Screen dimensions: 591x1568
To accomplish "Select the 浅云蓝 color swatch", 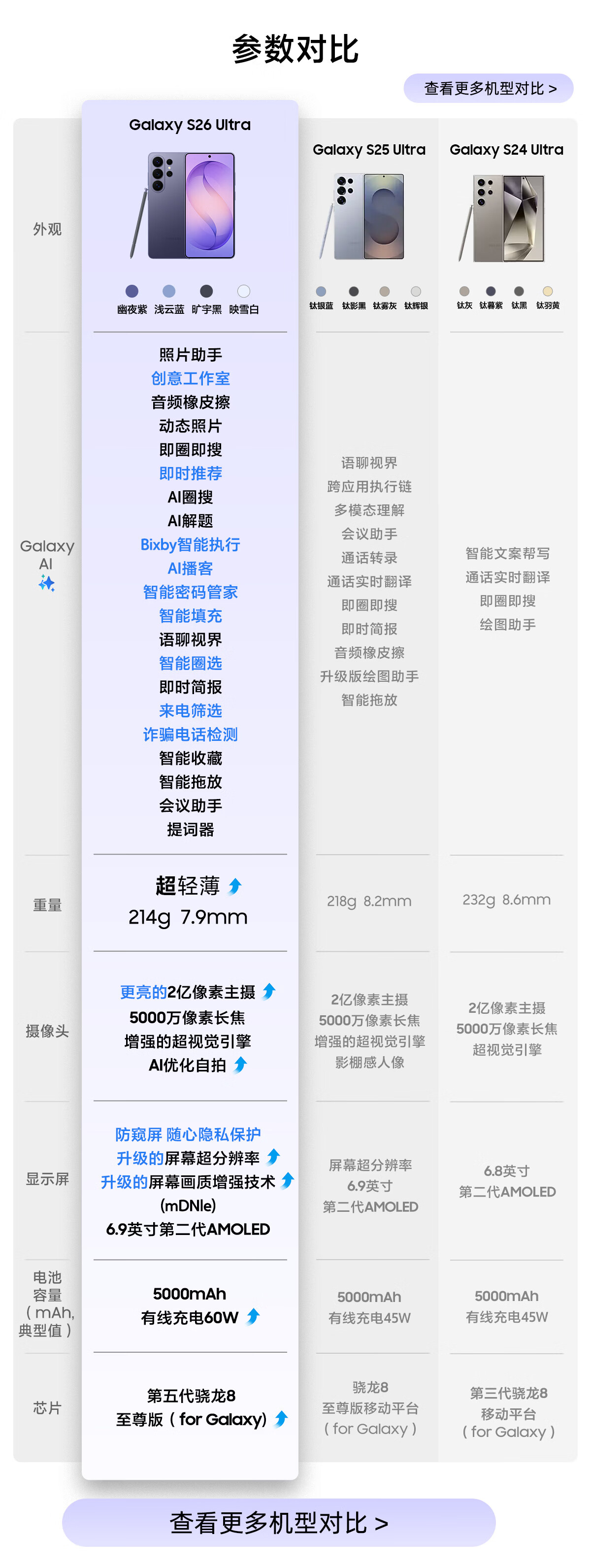I will point(169,292).
